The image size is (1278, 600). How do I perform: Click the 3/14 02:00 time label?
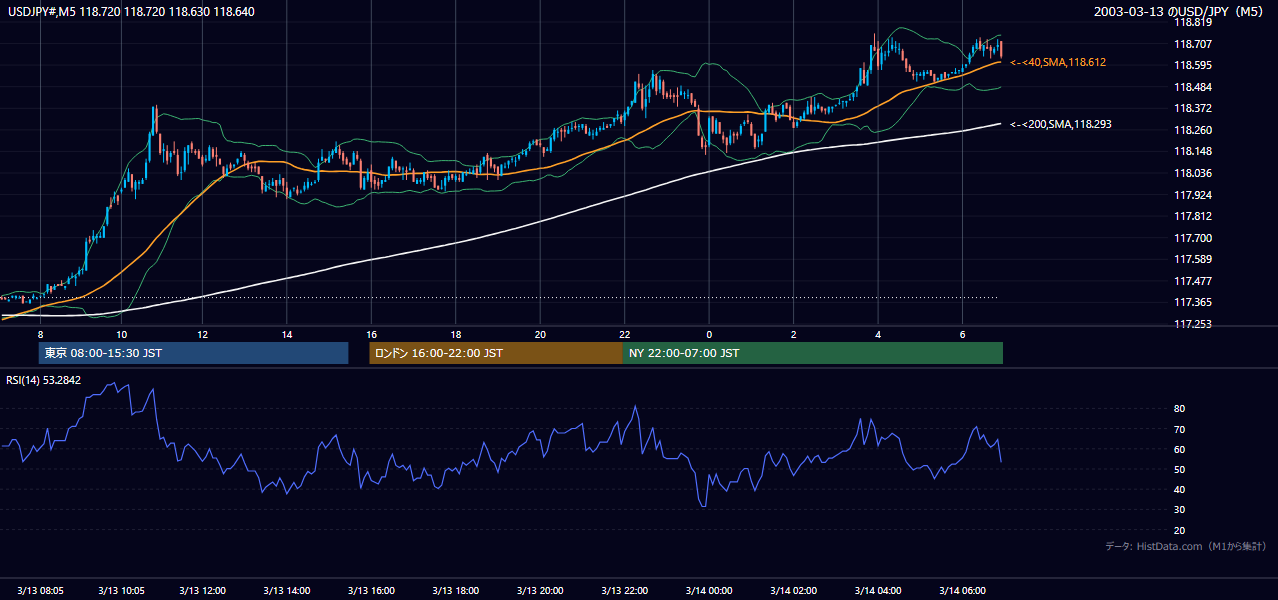tap(795, 591)
